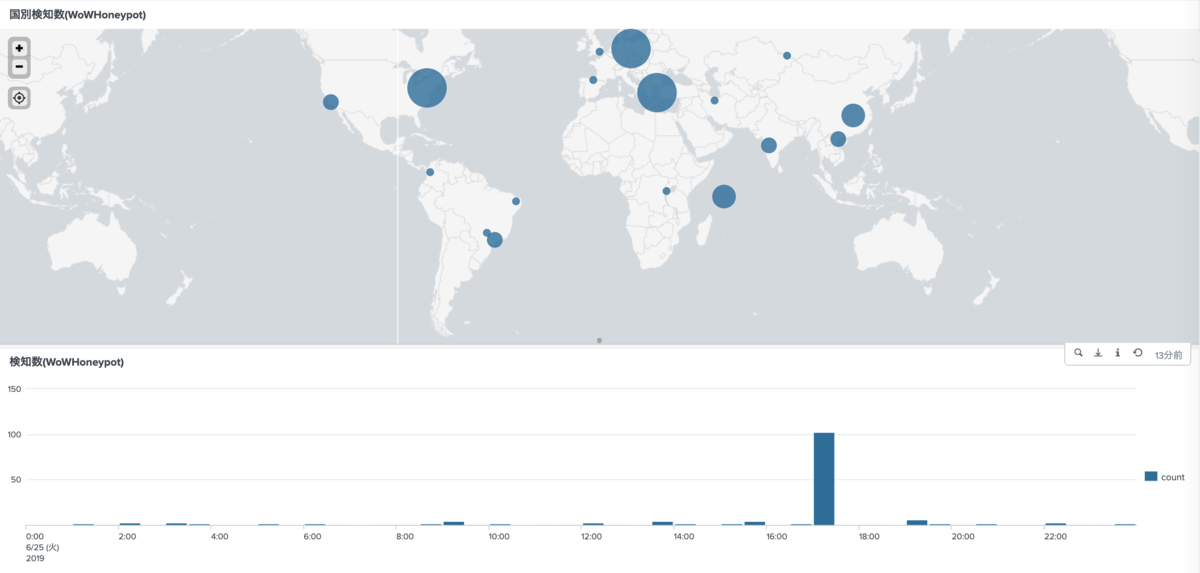This screenshot has height=573, width=1200.
Task: Select the large bubble over the Indian Ocean
Action: coord(724,196)
